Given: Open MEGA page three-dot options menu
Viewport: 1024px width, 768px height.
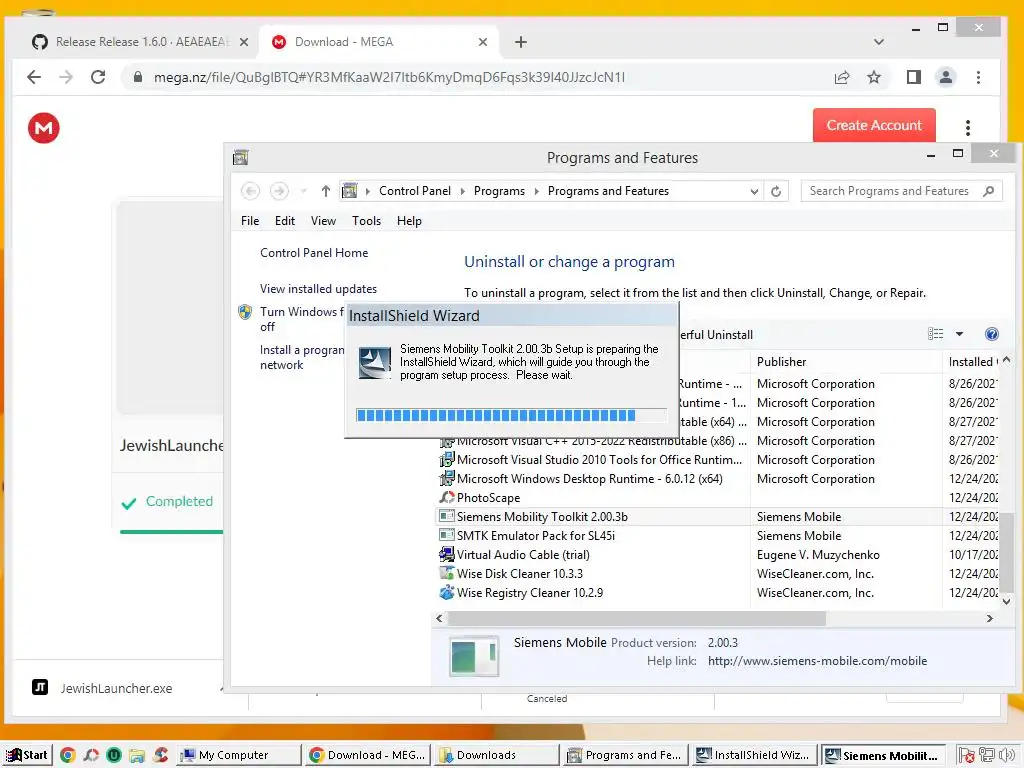Looking at the screenshot, I should pos(968,127).
